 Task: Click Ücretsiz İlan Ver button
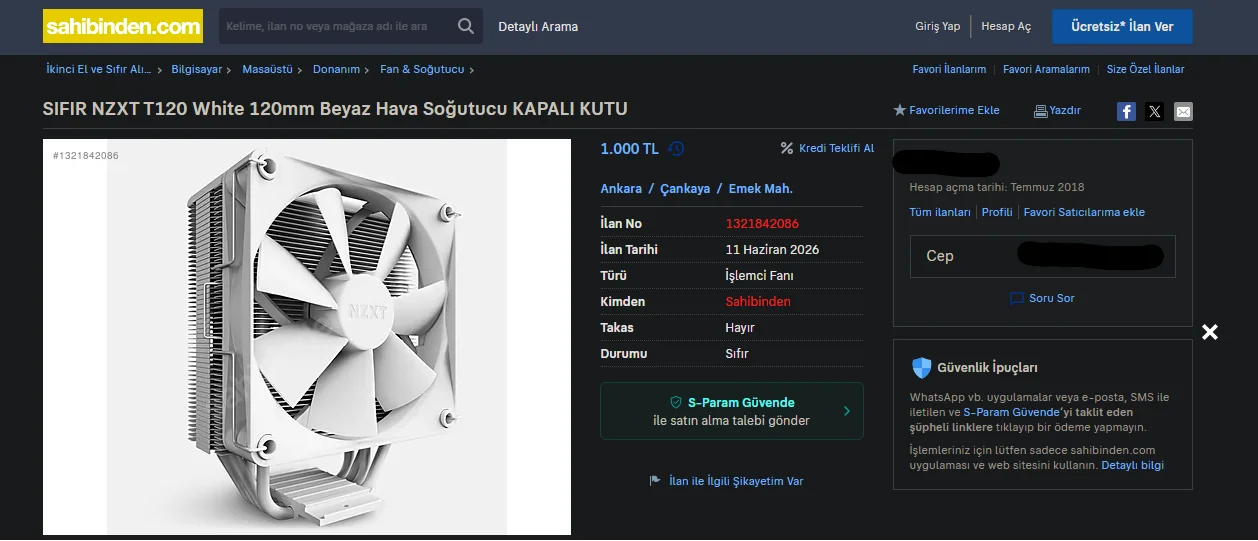click(1122, 26)
